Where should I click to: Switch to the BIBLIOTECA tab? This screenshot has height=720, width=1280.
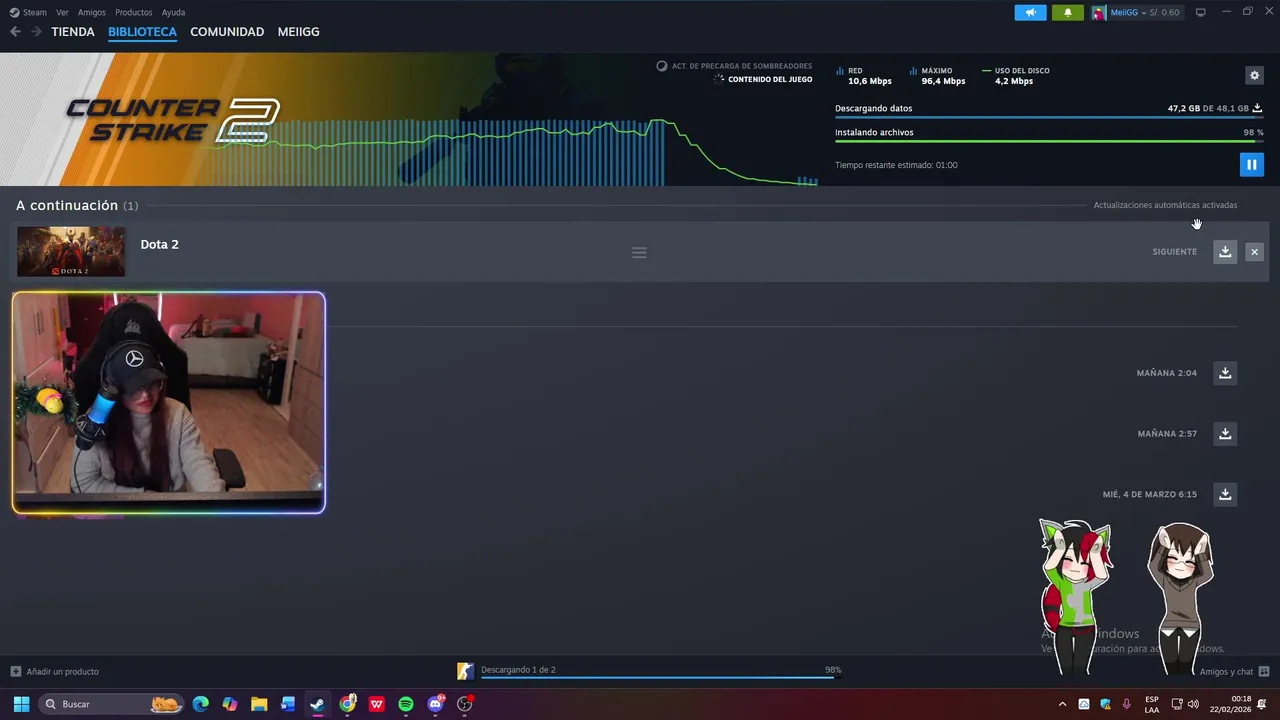tap(142, 32)
